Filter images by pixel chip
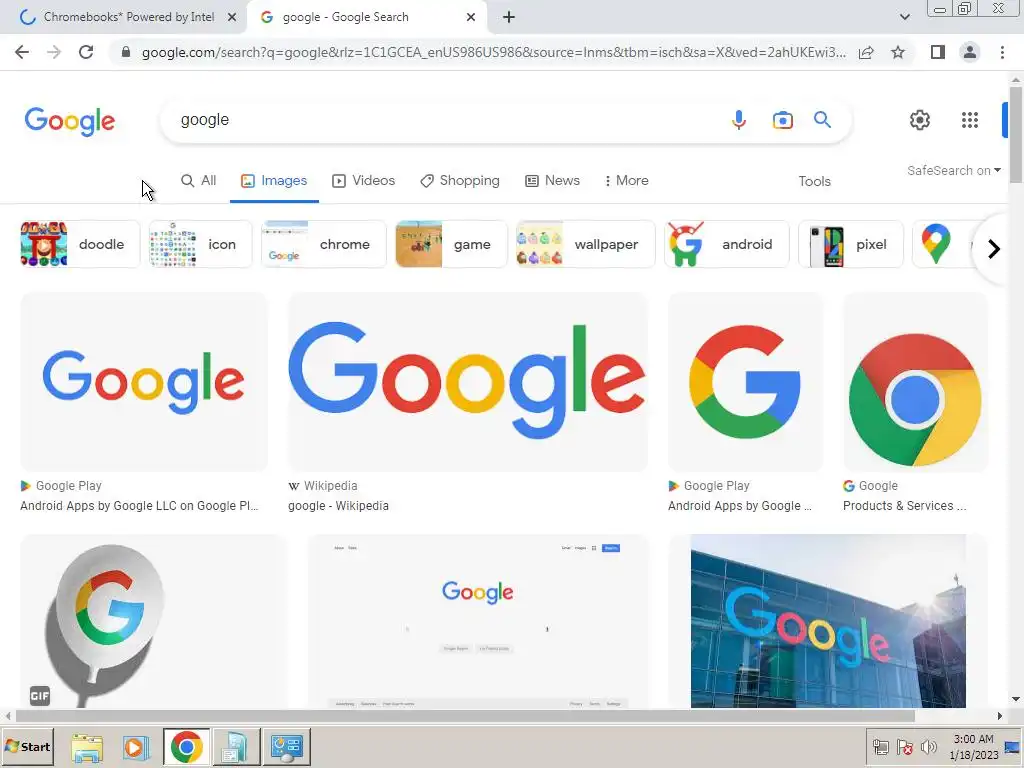The width and height of the screenshot is (1024, 768). (x=851, y=244)
